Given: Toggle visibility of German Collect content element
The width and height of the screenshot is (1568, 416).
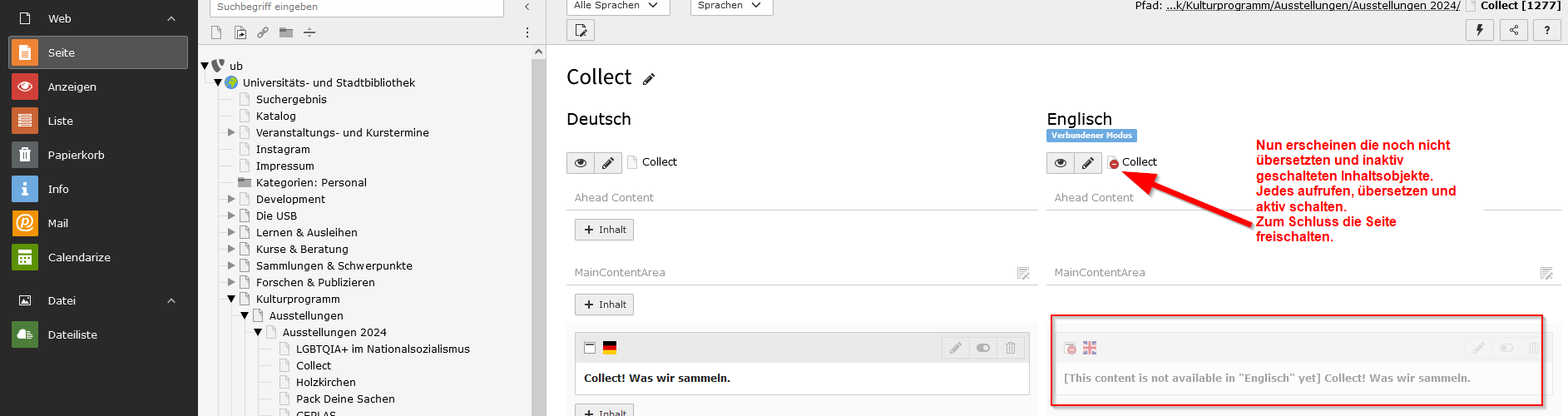Looking at the screenshot, I should 982,348.
